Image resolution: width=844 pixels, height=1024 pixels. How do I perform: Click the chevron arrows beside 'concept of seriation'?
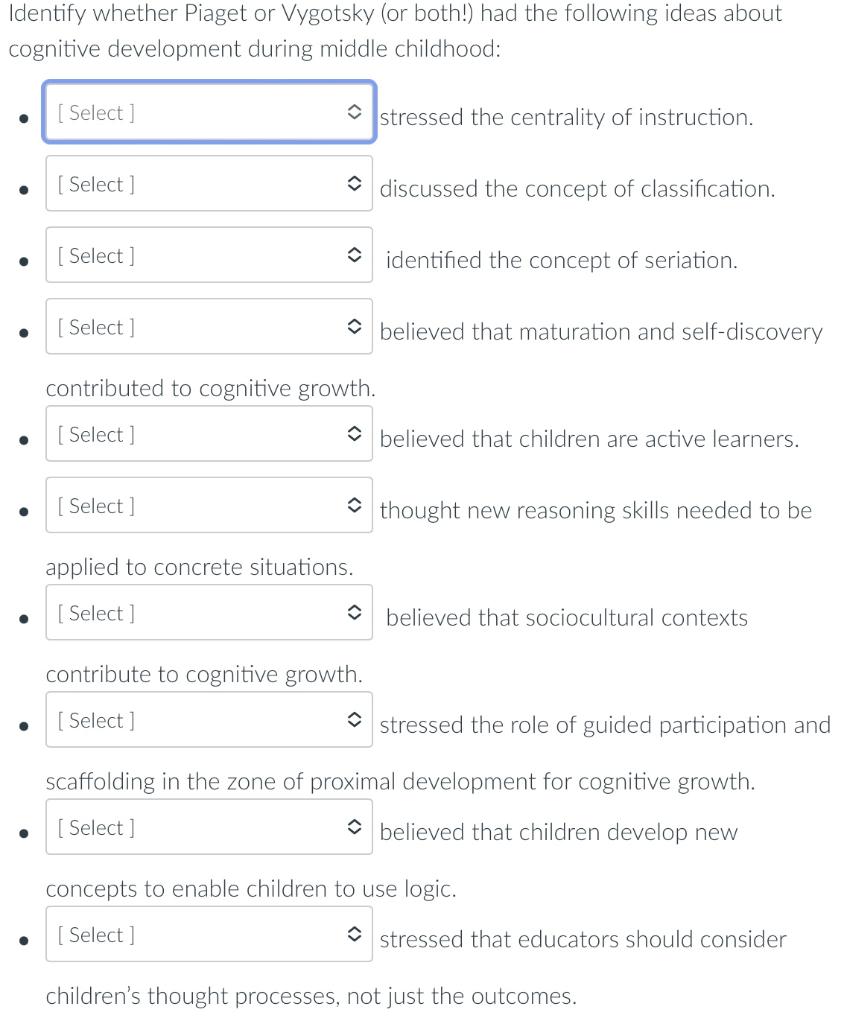coord(353,256)
